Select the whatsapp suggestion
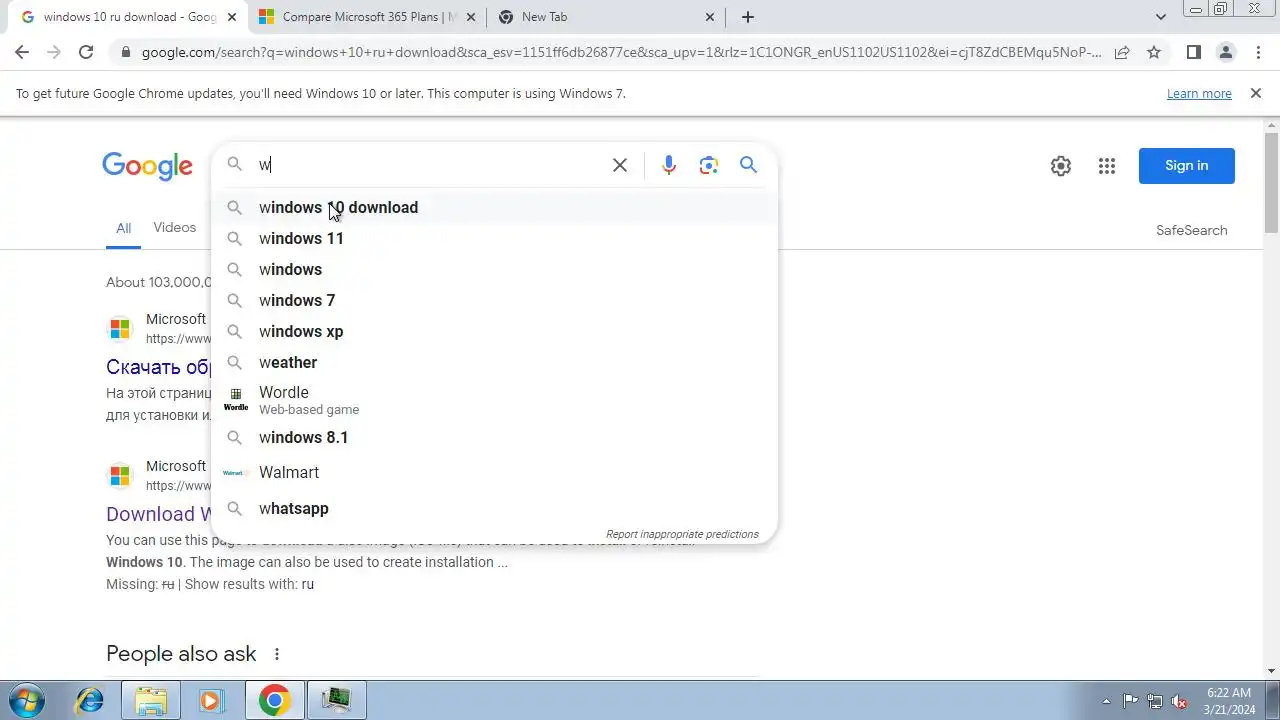This screenshot has height=720, width=1280. [x=494, y=508]
